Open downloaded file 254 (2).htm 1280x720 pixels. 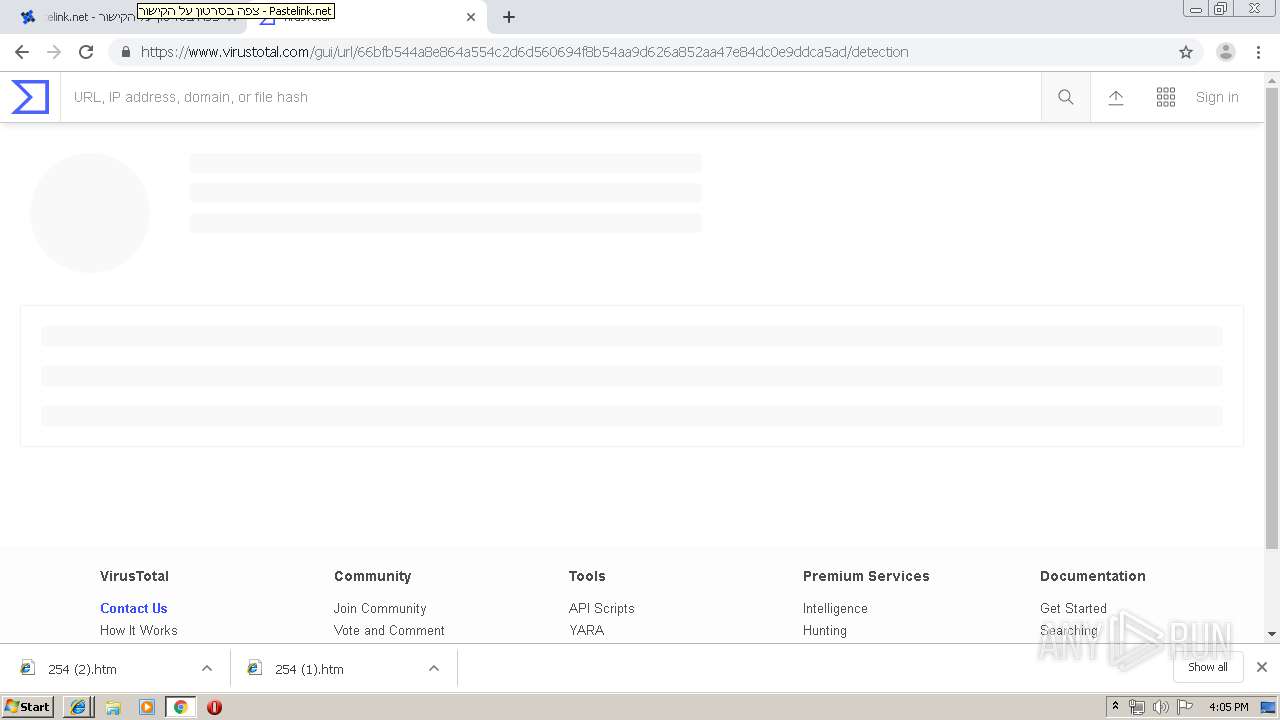pyautogui.click(x=82, y=669)
